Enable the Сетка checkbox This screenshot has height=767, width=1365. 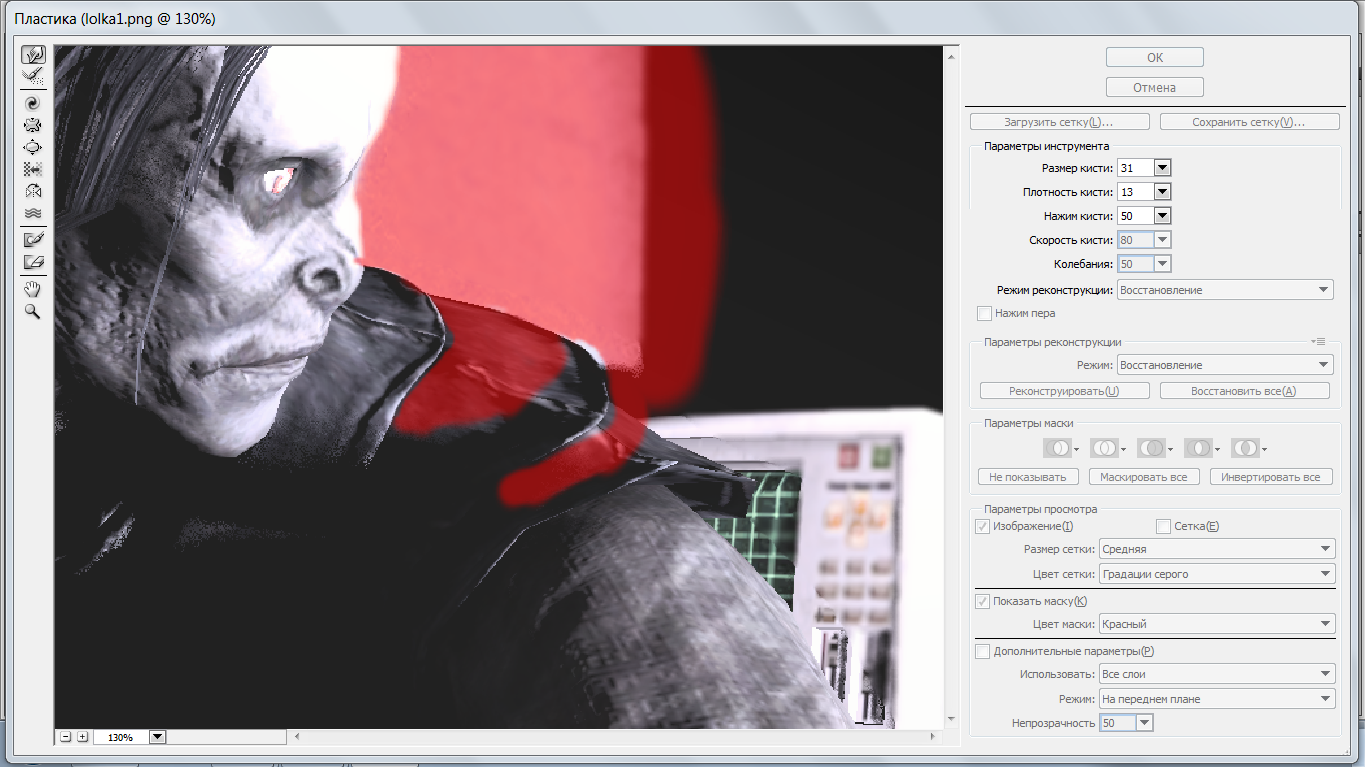click(1163, 526)
